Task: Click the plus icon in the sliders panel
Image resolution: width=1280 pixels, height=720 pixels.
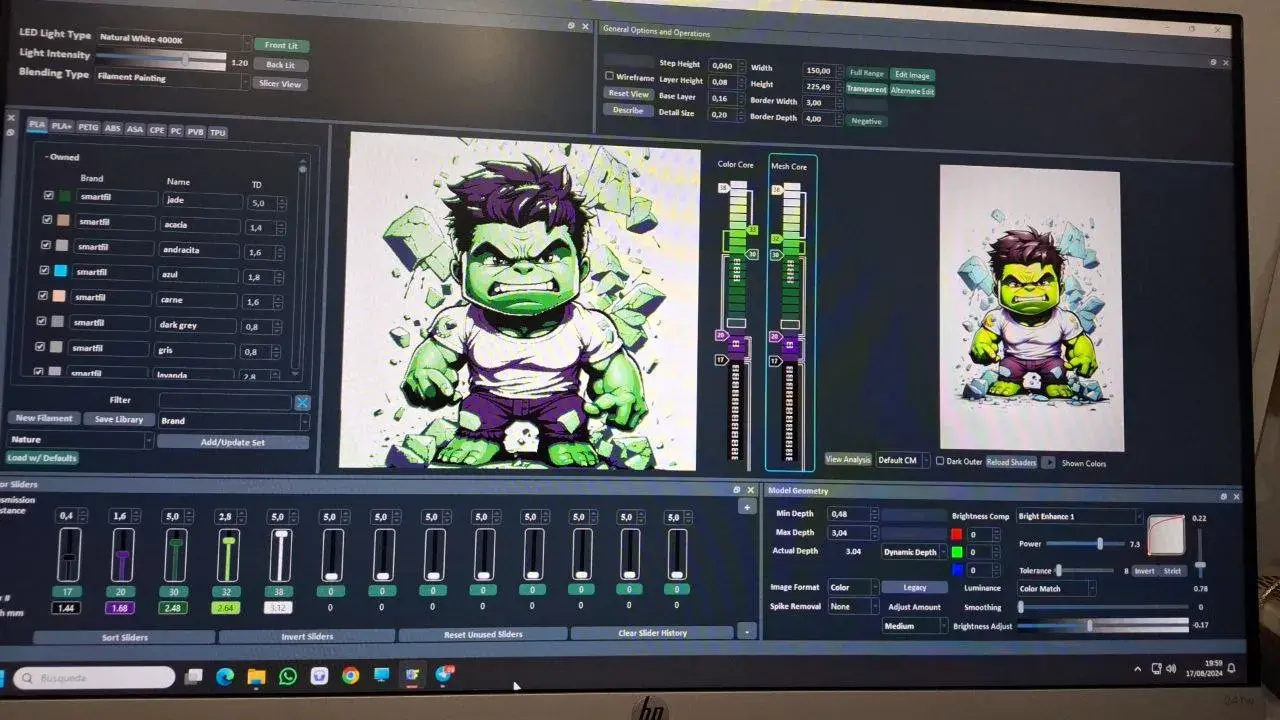Action: point(746,507)
